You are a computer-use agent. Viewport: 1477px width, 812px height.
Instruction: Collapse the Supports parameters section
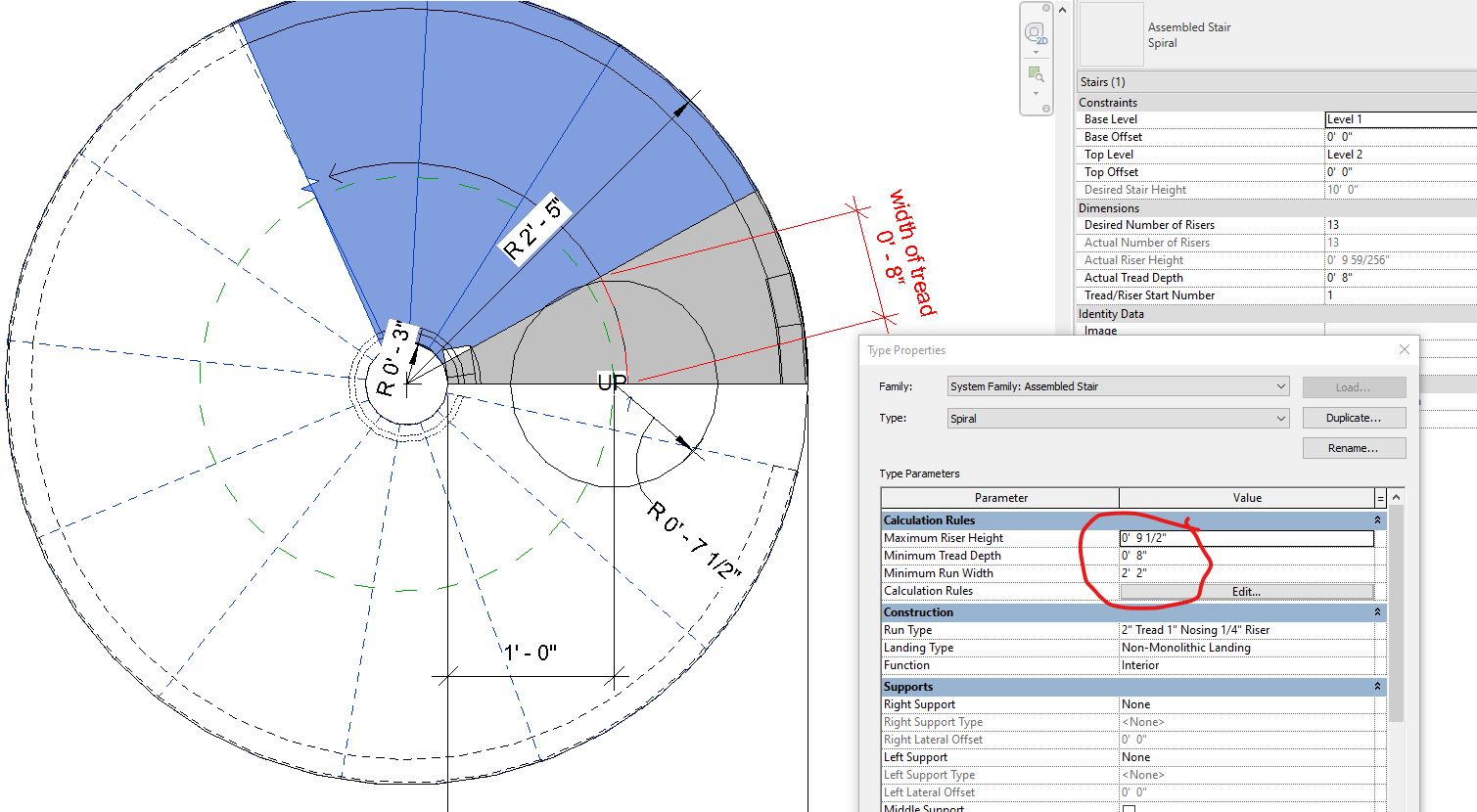1378,686
